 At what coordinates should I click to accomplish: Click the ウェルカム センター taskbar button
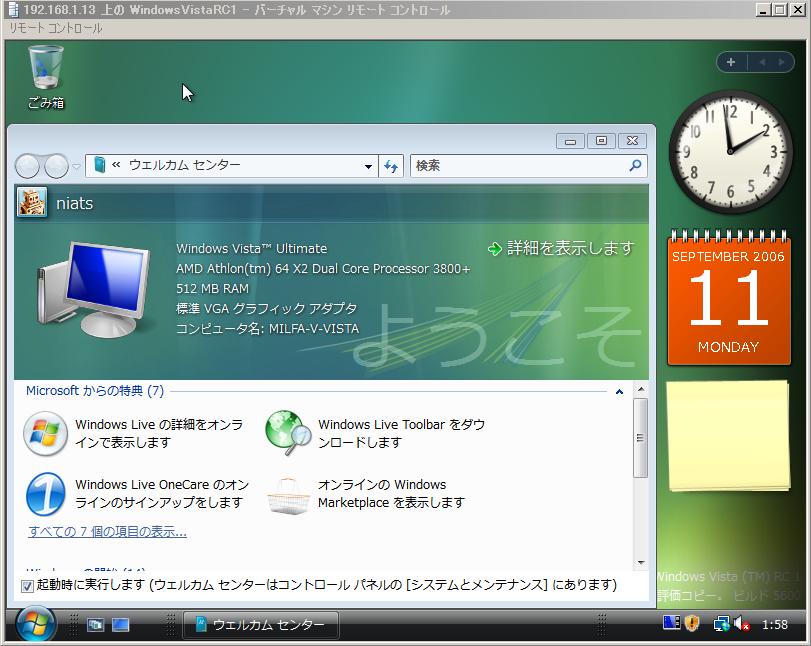click(261, 625)
